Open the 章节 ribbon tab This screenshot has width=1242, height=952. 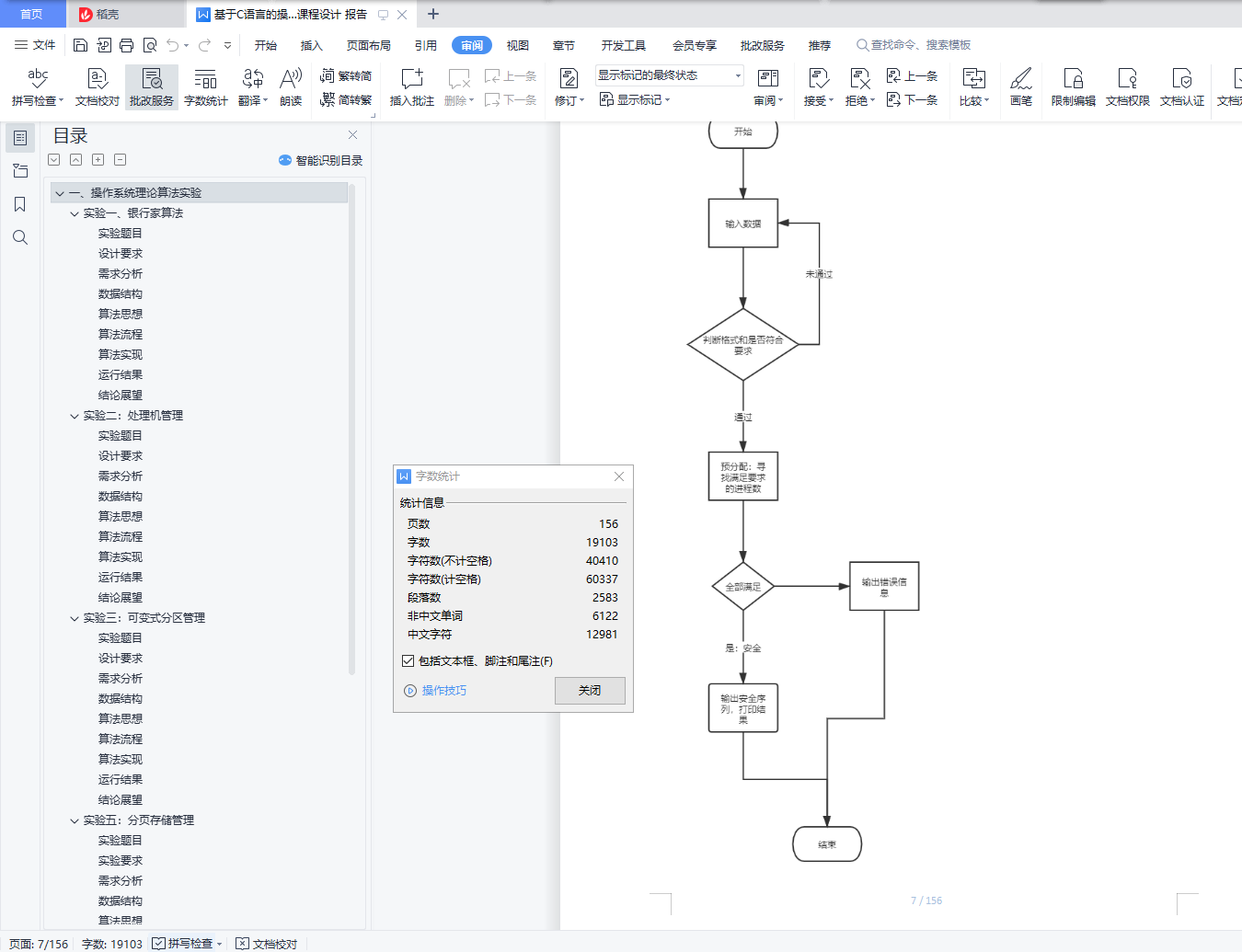tap(564, 45)
